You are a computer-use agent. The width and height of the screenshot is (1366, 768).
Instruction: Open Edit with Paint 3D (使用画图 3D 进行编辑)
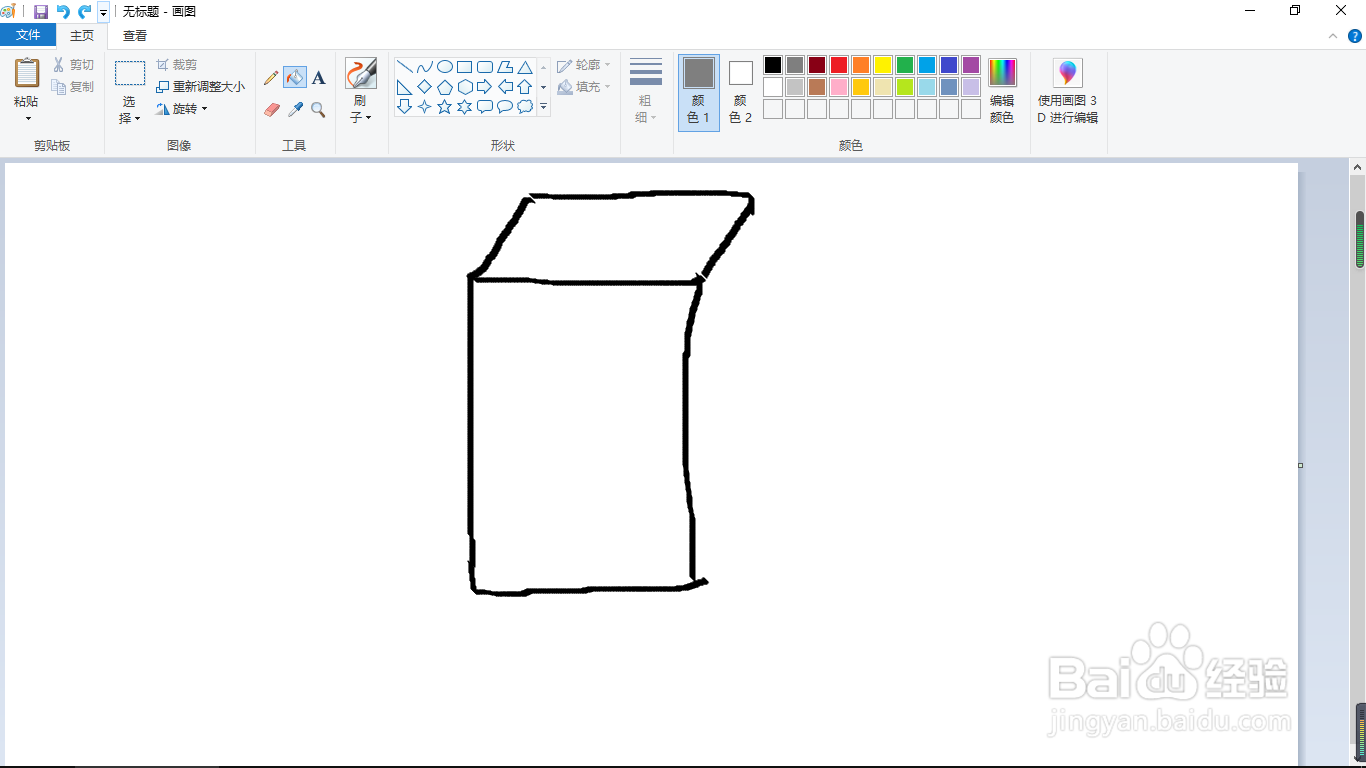[x=1068, y=91]
